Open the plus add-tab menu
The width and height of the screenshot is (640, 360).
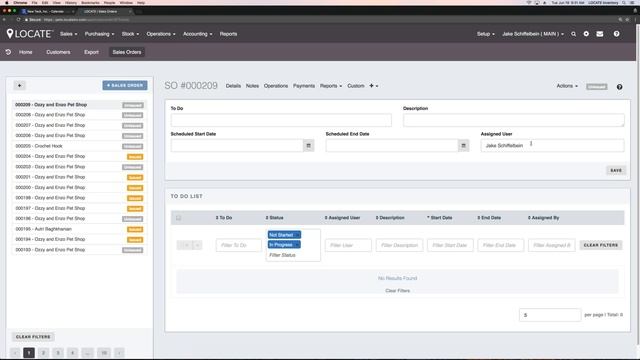tap(373, 86)
